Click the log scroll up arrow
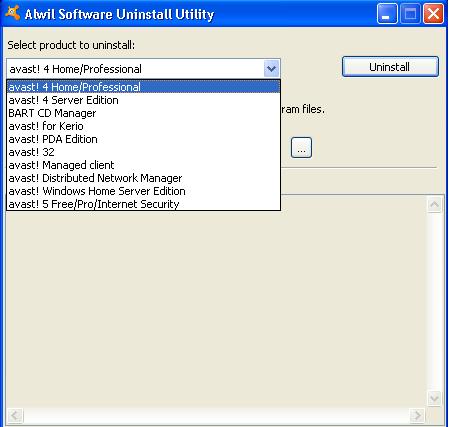 tap(434, 204)
